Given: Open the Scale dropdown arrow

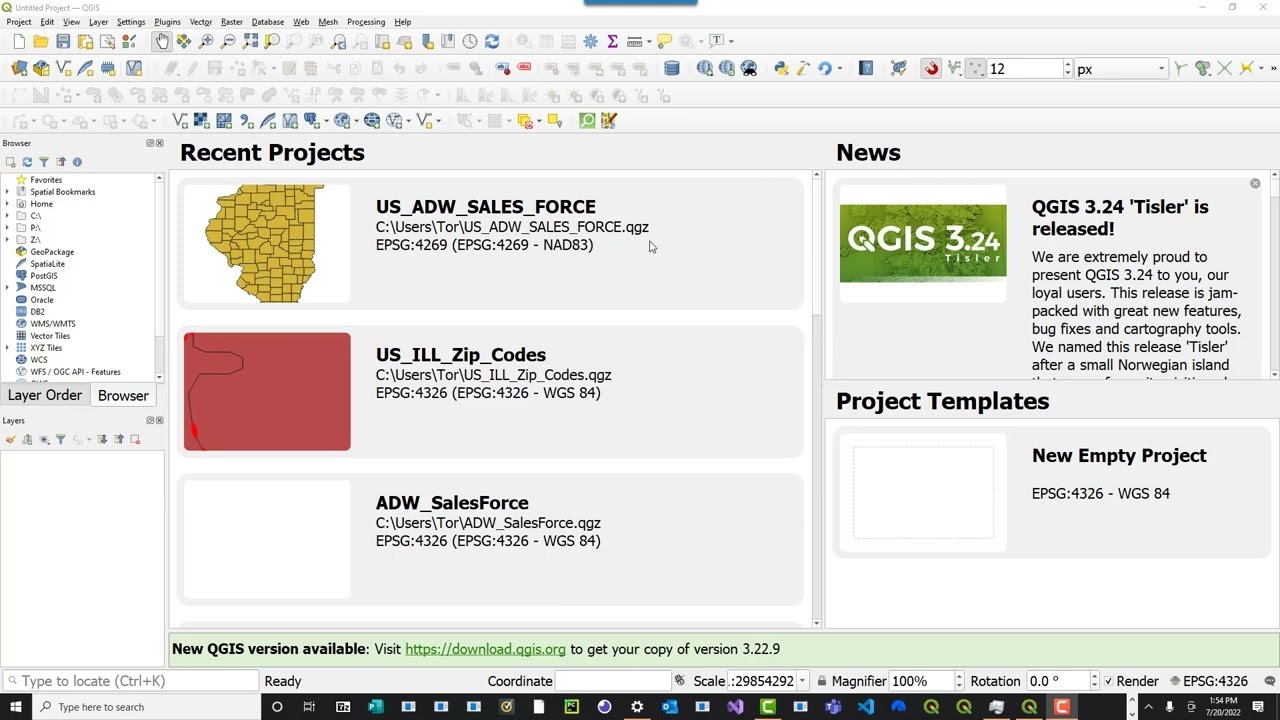Looking at the screenshot, I should pyautogui.click(x=801, y=681).
